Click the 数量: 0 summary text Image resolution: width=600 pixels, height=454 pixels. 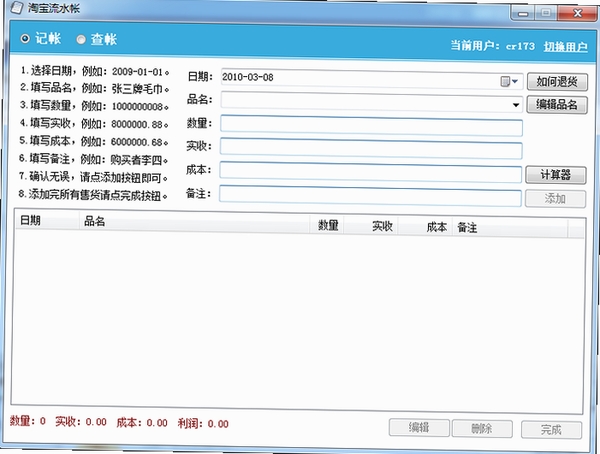coord(28,421)
